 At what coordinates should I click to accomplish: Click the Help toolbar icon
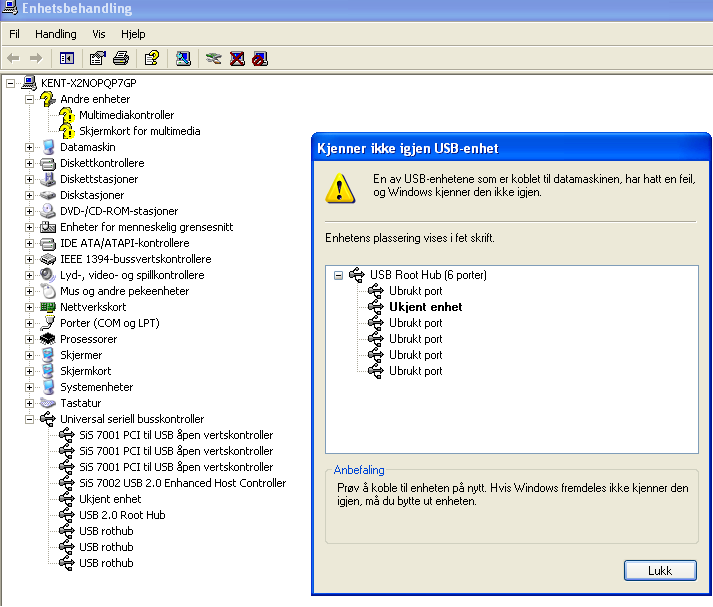(151, 58)
